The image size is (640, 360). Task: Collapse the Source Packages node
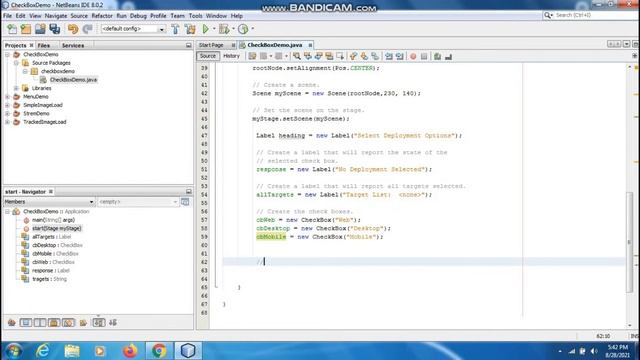point(16,63)
